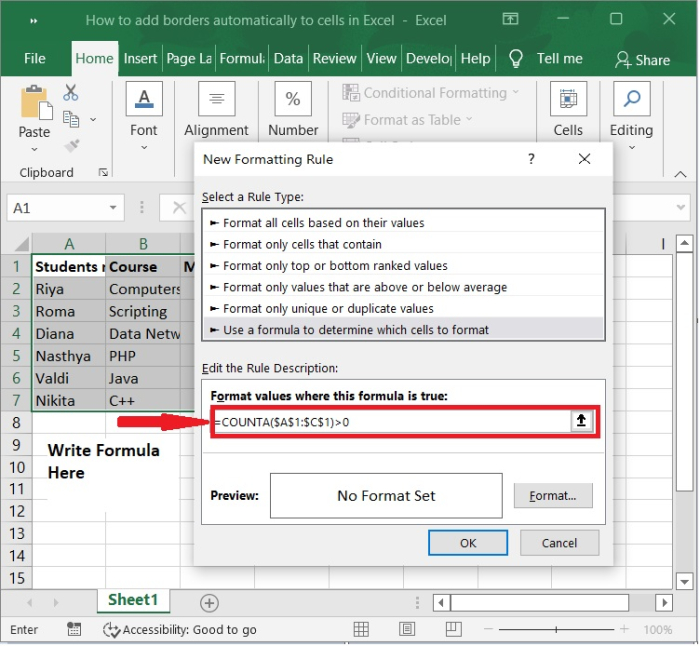700x646 pixels.
Task: Click the OK button
Action: click(468, 543)
